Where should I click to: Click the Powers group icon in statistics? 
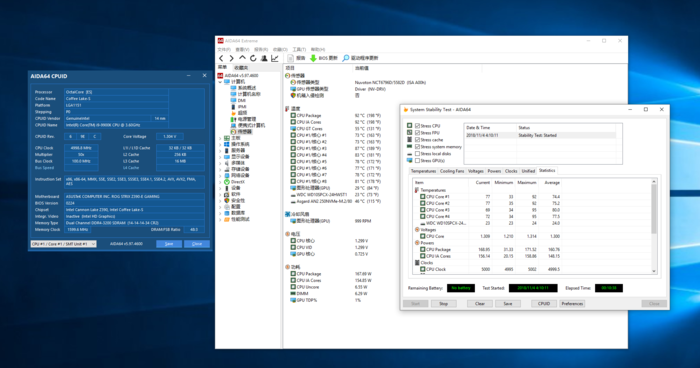417,243
